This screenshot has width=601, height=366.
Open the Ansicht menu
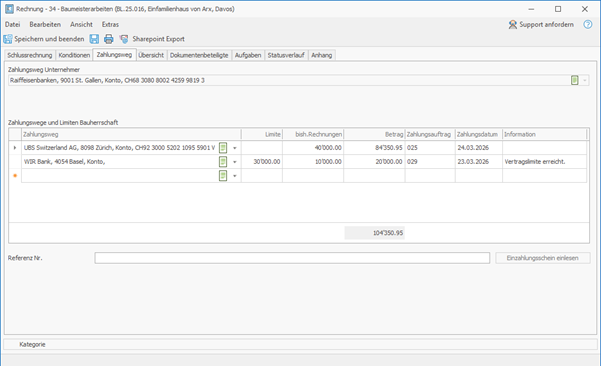point(81,25)
